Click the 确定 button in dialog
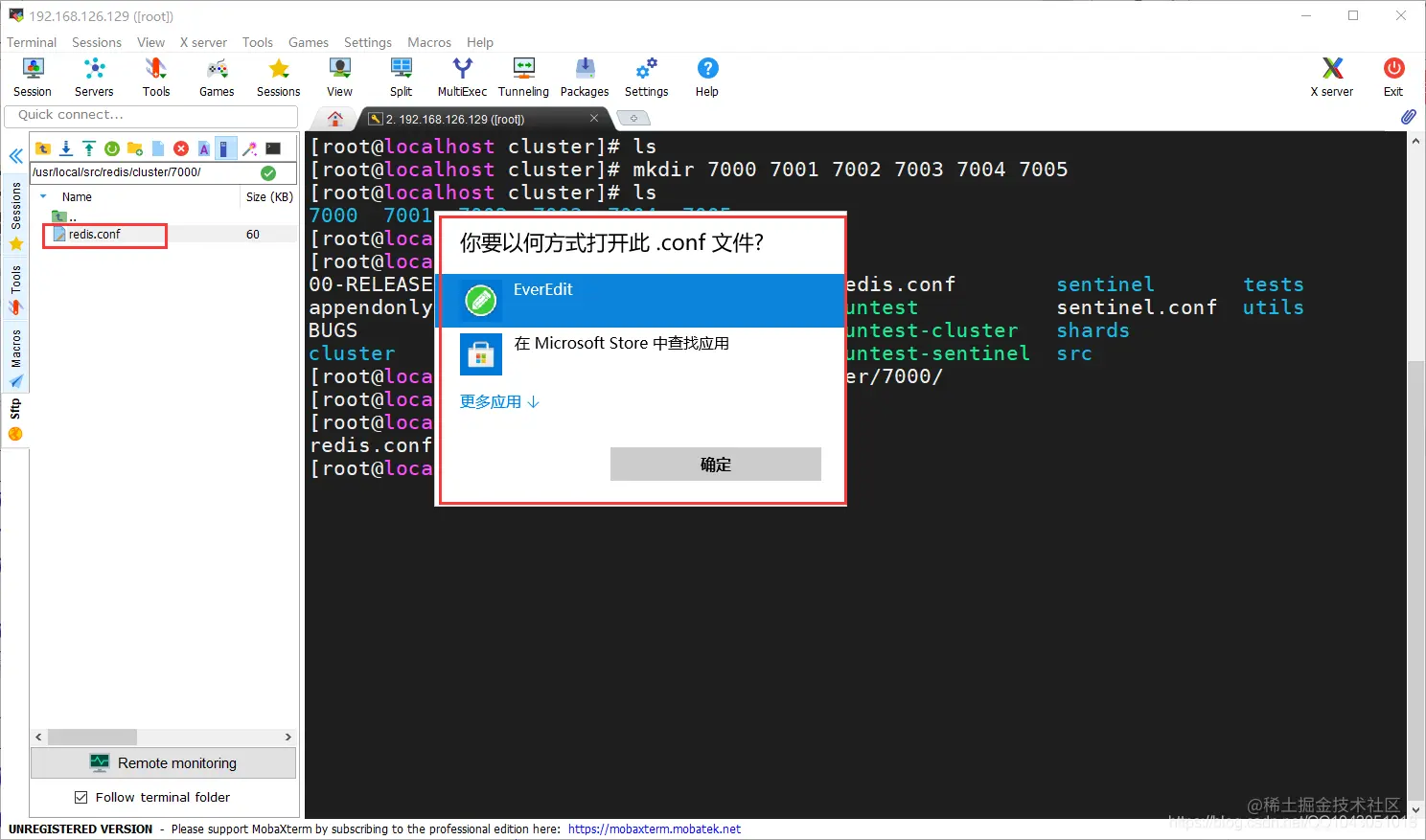This screenshot has width=1426, height=840. pos(716,465)
